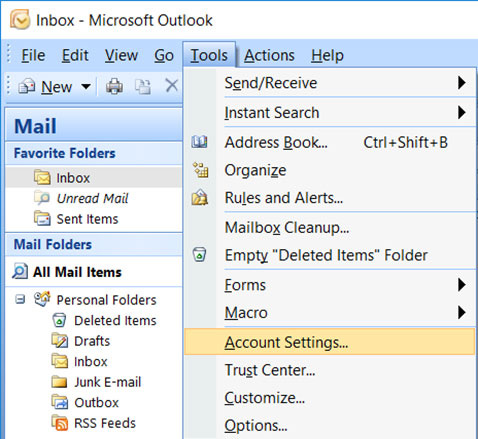This screenshot has width=478, height=439.
Task: Click the Unread Mail magnifier folder icon
Action: tap(42, 198)
